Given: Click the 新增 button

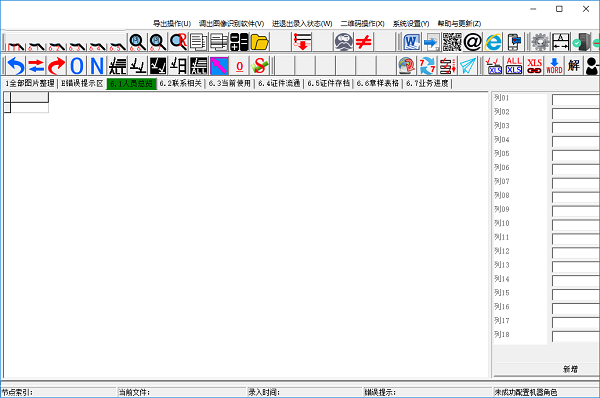Looking at the screenshot, I should coord(570,369).
